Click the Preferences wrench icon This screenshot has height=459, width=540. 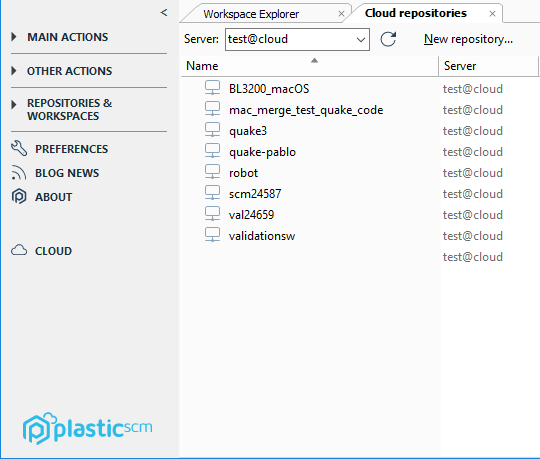click(x=19, y=148)
